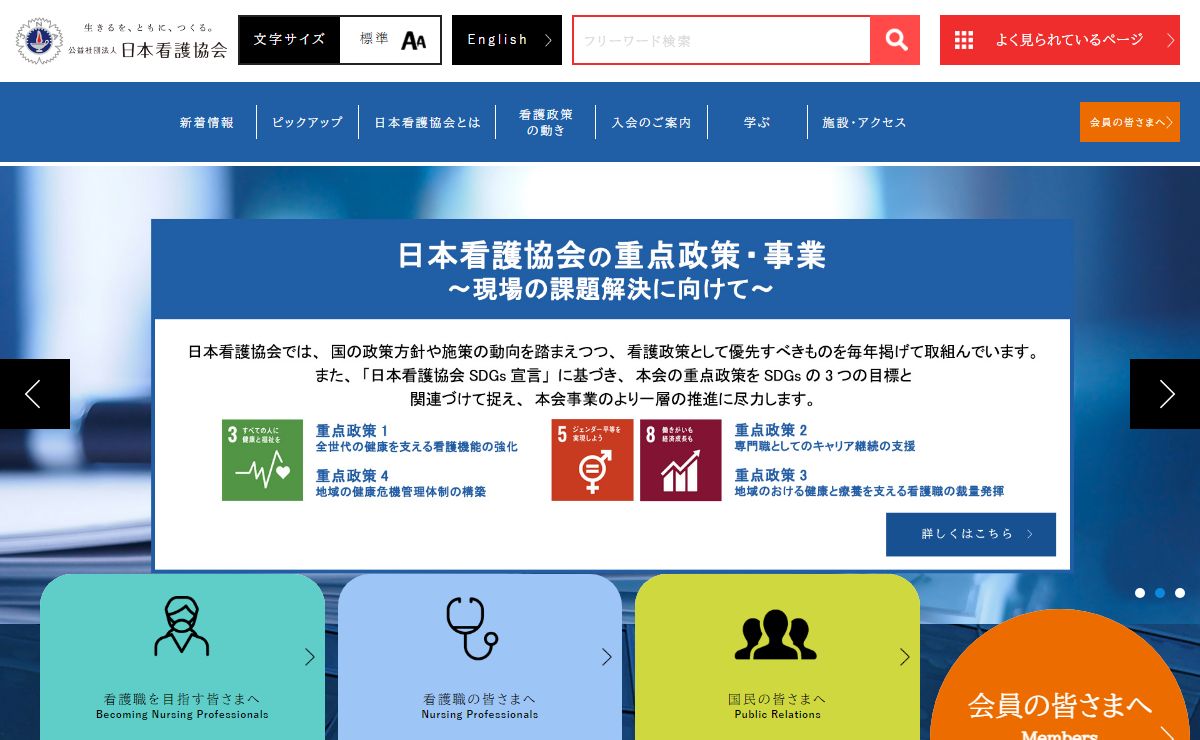Click the SDG 8 economic growth icon
Screen dimensions: 1200x740
tap(681, 460)
